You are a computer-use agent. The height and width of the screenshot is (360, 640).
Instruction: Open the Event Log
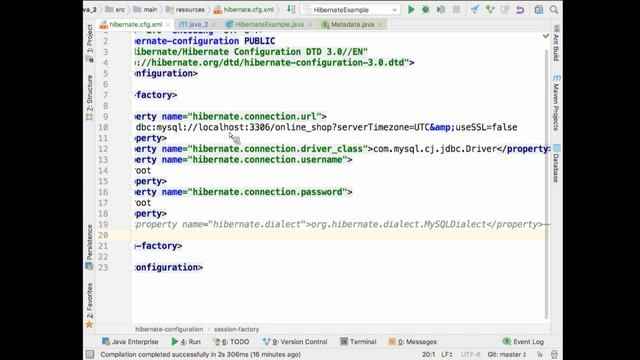523,342
